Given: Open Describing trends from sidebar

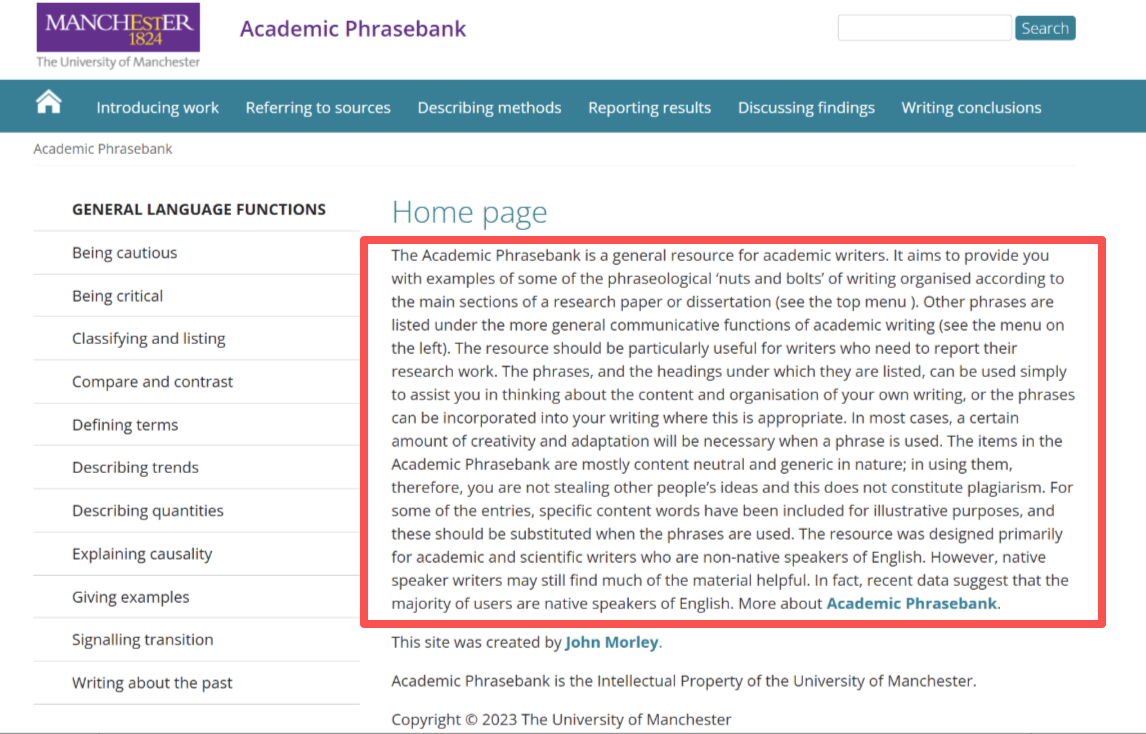Looking at the screenshot, I should pos(135,467).
